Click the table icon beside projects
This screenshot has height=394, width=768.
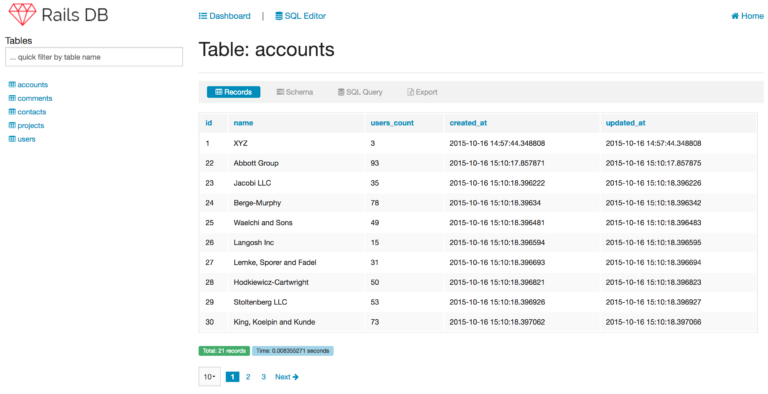pos(12,125)
